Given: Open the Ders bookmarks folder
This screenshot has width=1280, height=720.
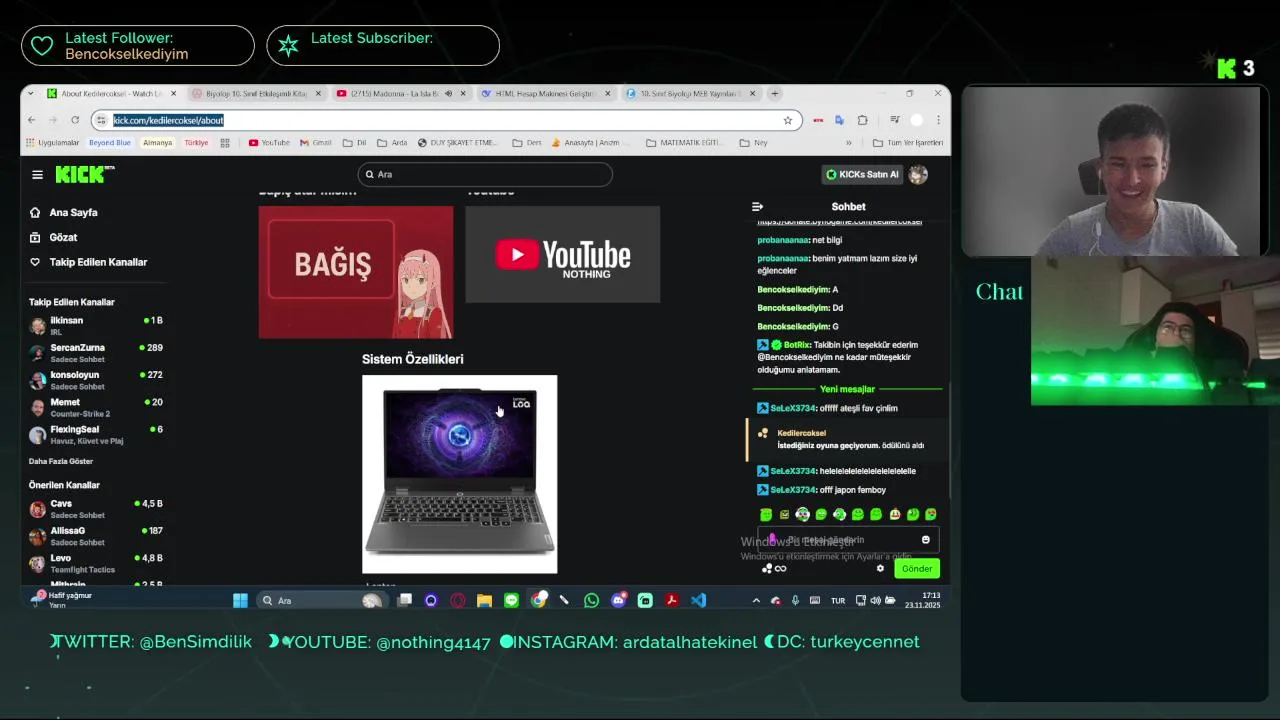Looking at the screenshot, I should click(527, 143).
